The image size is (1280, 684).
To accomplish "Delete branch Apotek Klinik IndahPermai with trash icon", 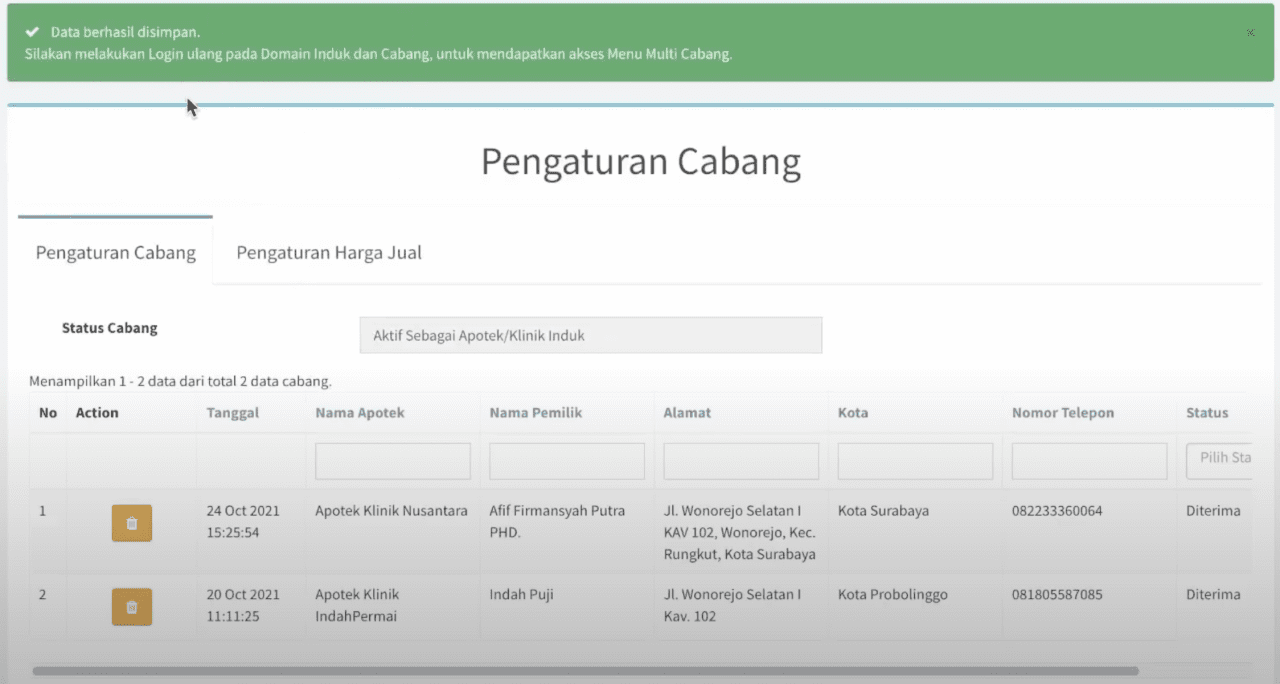I will 131,607.
